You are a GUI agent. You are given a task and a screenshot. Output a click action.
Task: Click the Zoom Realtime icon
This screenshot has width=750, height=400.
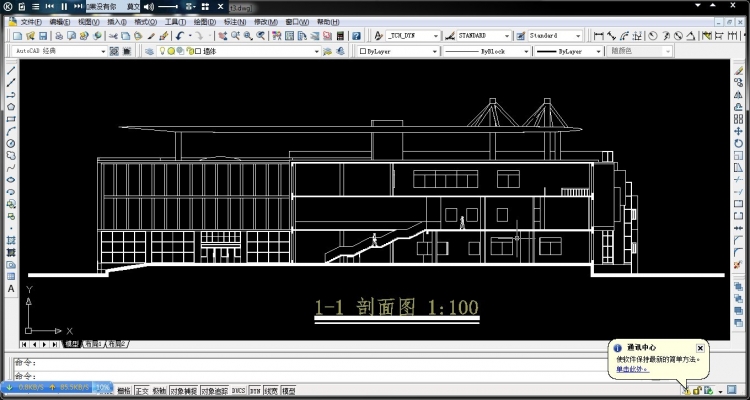click(x=235, y=36)
